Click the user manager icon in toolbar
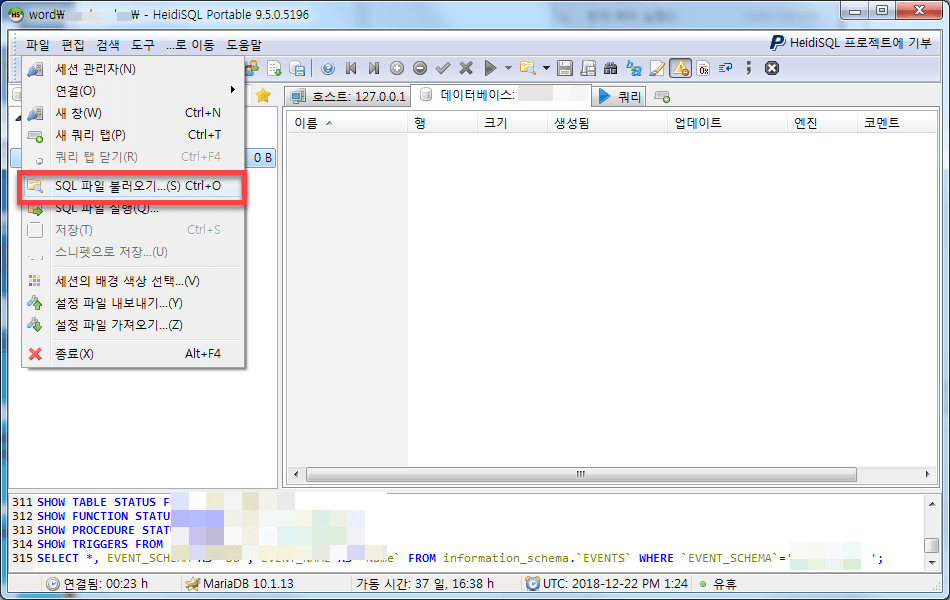950x600 pixels. pos(251,68)
